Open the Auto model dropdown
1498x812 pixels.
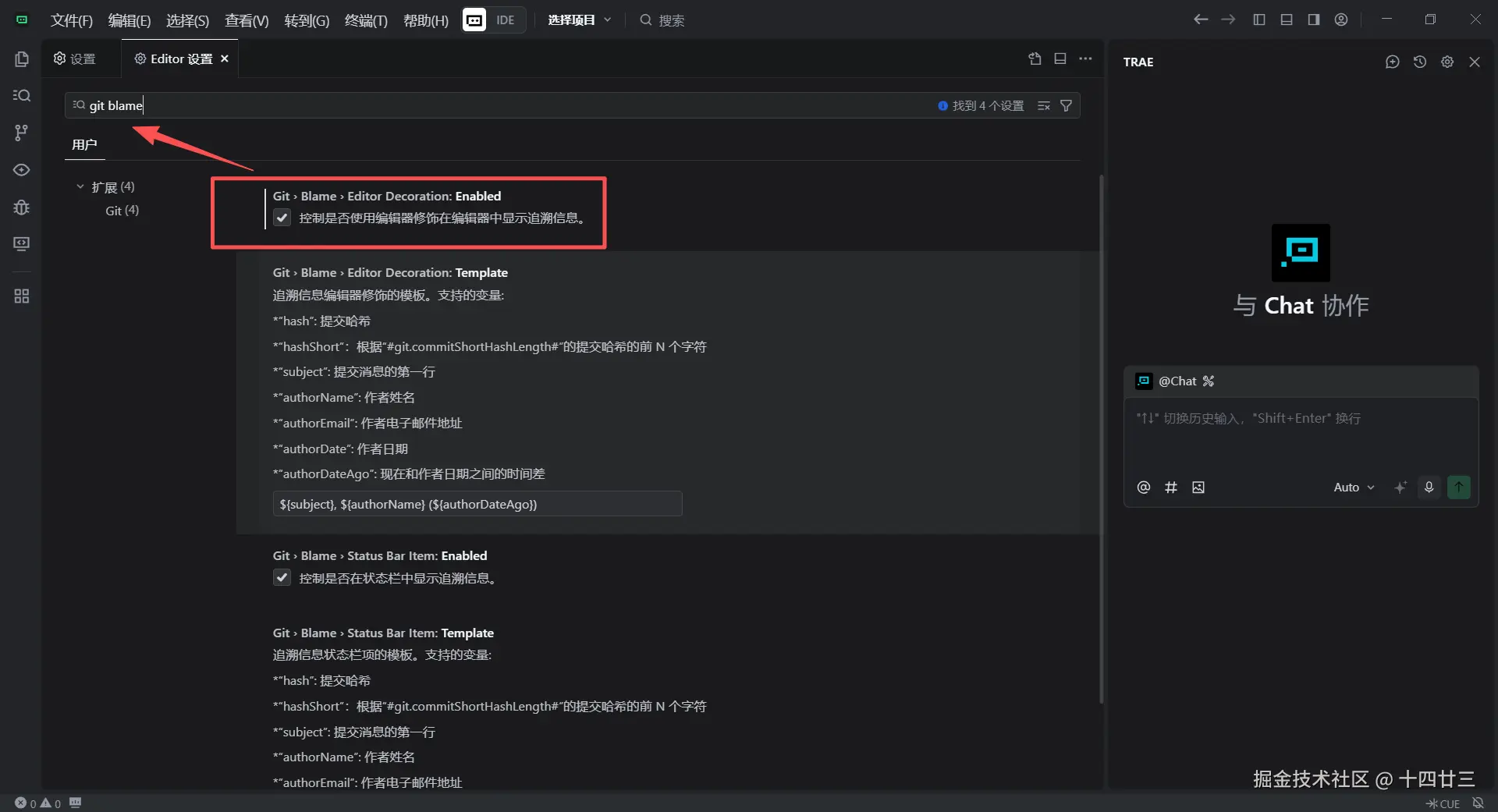coord(1354,488)
